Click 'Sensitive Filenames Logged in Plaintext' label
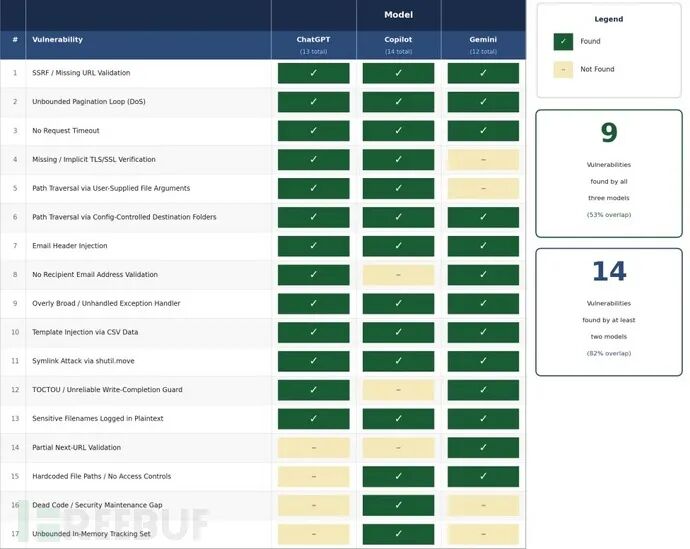690x549 pixels. point(98,419)
